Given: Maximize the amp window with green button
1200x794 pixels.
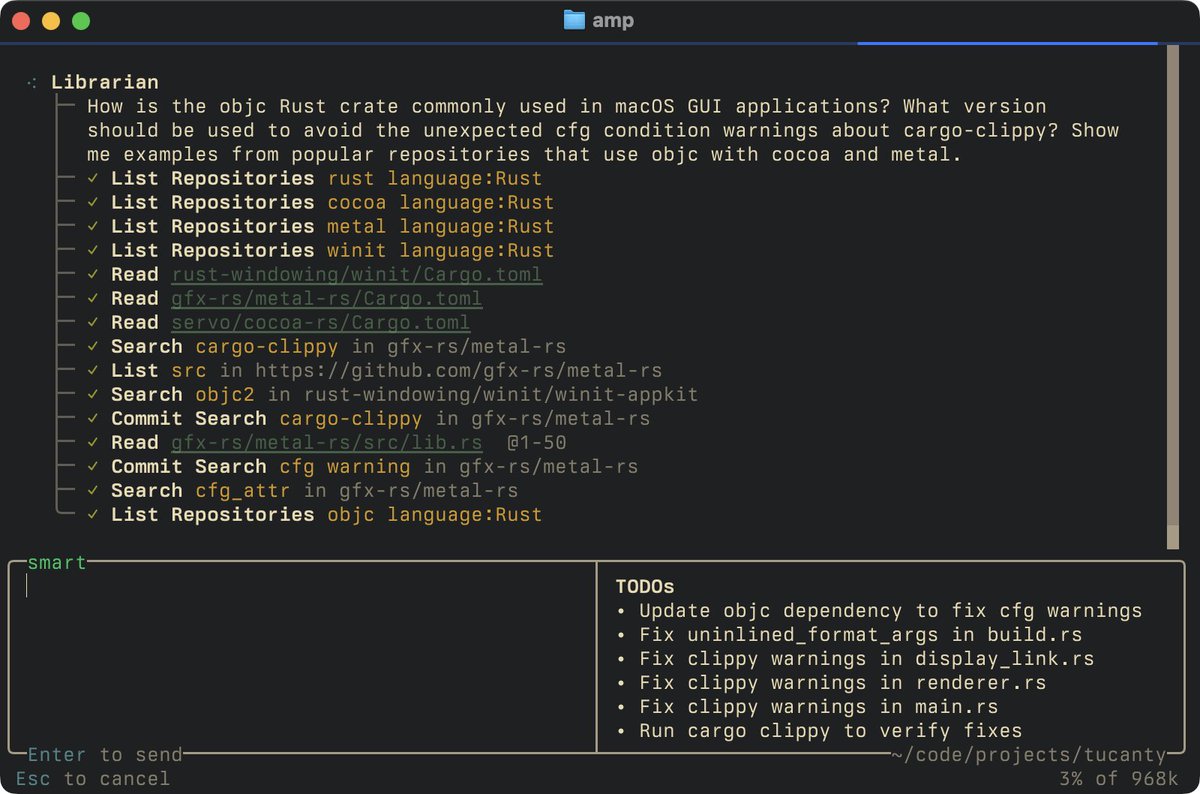Looking at the screenshot, I should pos(81,21).
